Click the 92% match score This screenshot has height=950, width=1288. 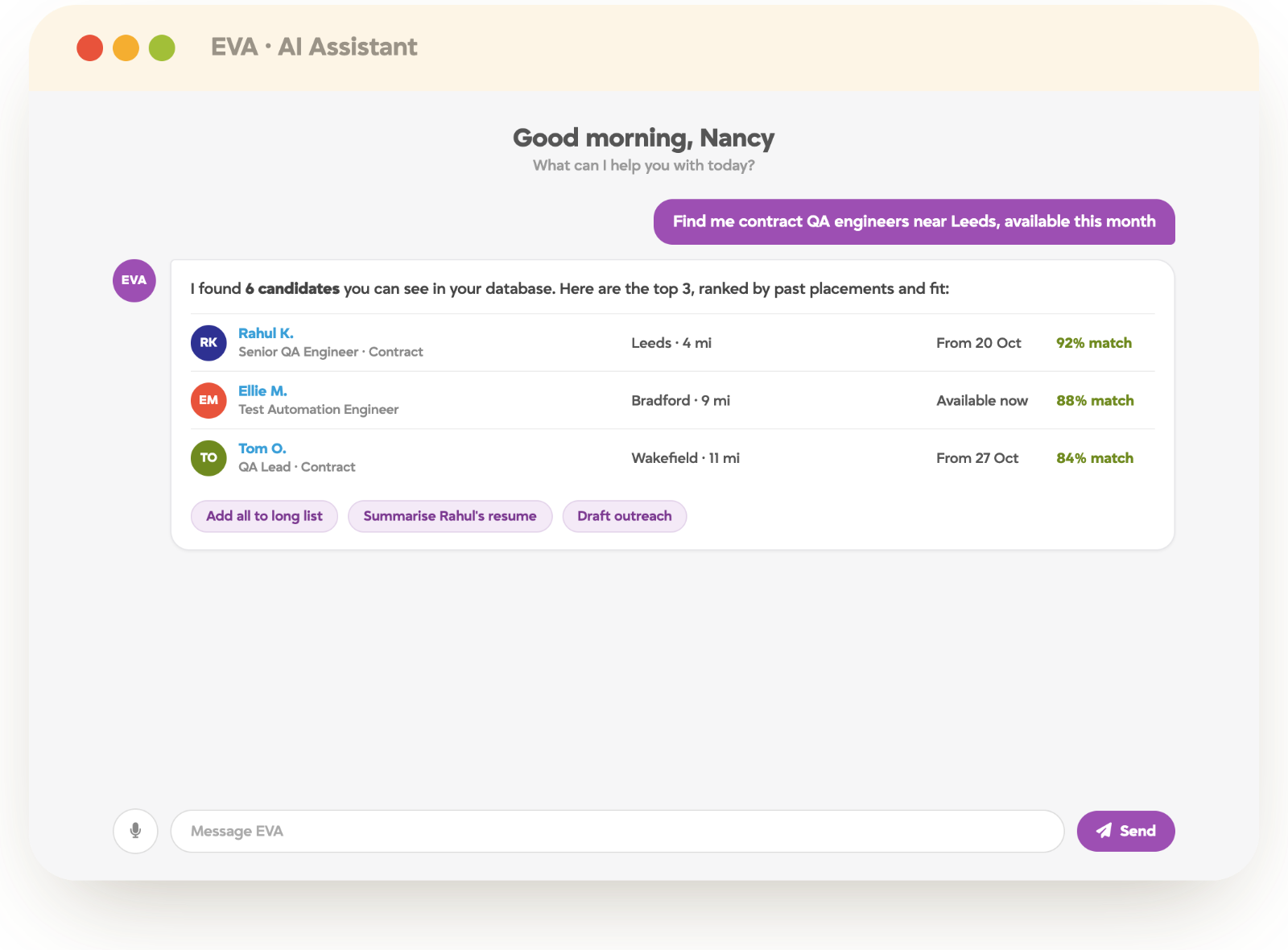1094,343
